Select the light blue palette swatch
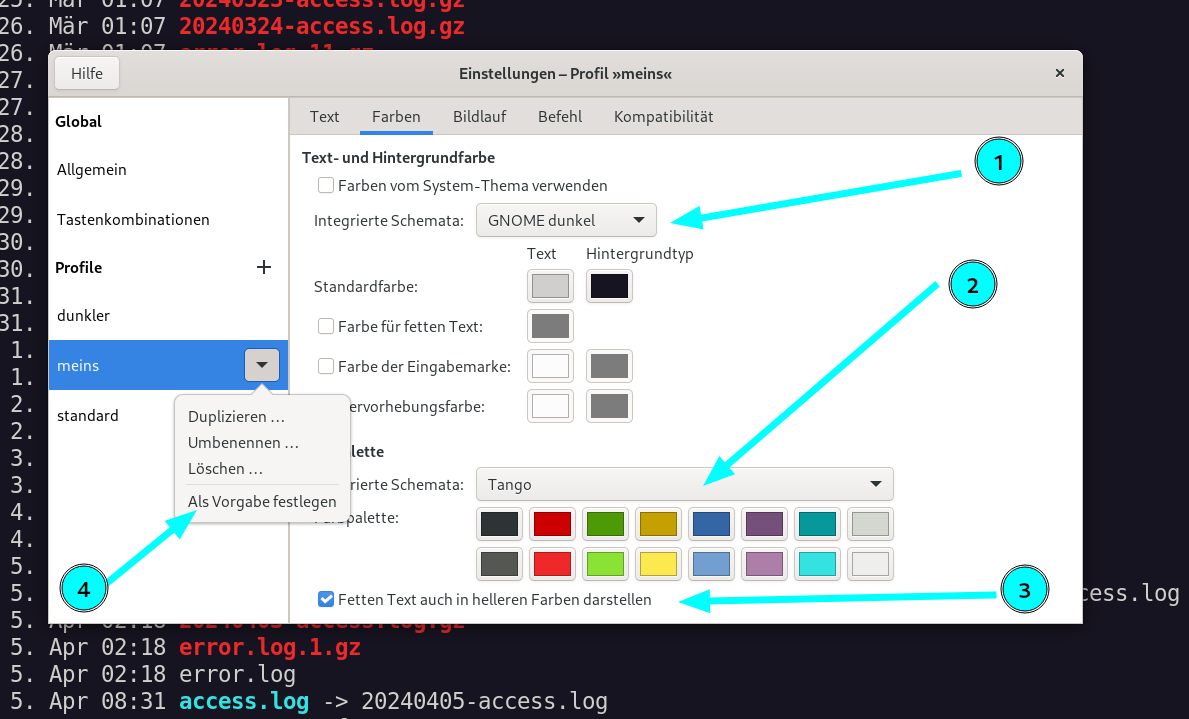The width and height of the screenshot is (1189, 719). click(x=711, y=564)
